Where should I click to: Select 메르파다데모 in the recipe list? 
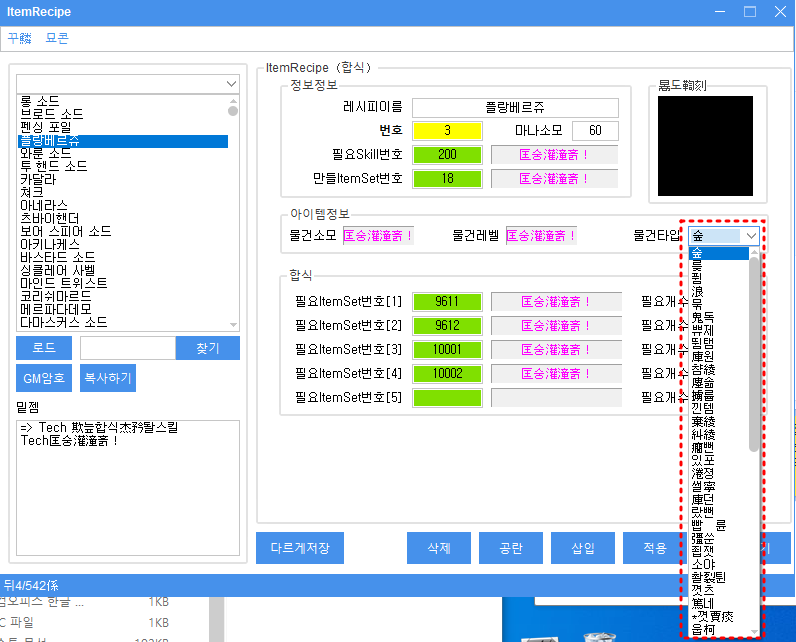coord(55,309)
